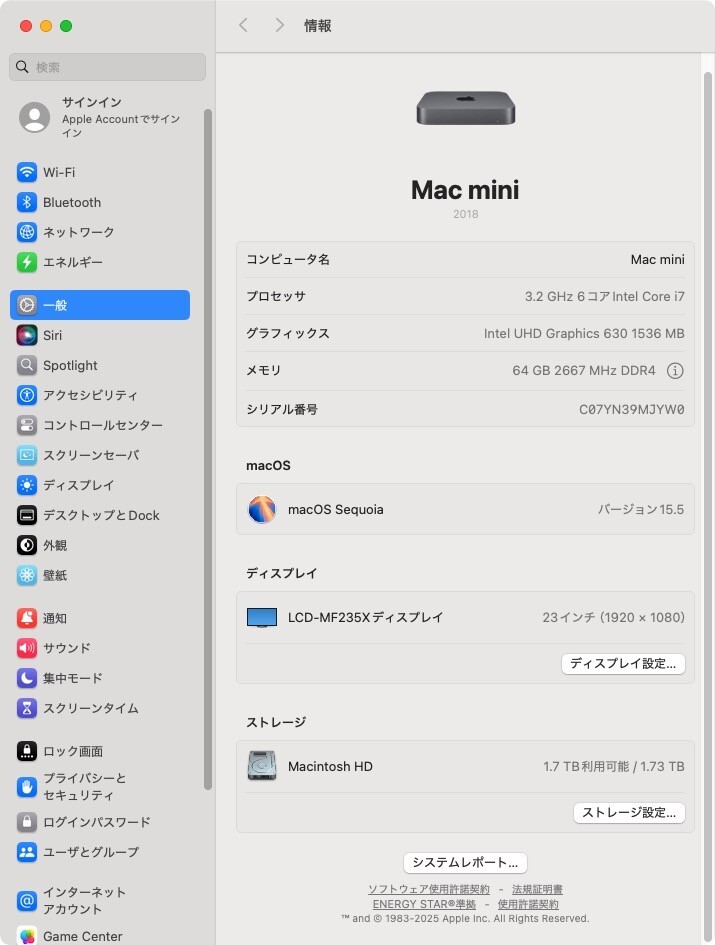Screen dimensions: 715x945
Task: Open Bluetooth settings icon
Action: tap(27, 202)
